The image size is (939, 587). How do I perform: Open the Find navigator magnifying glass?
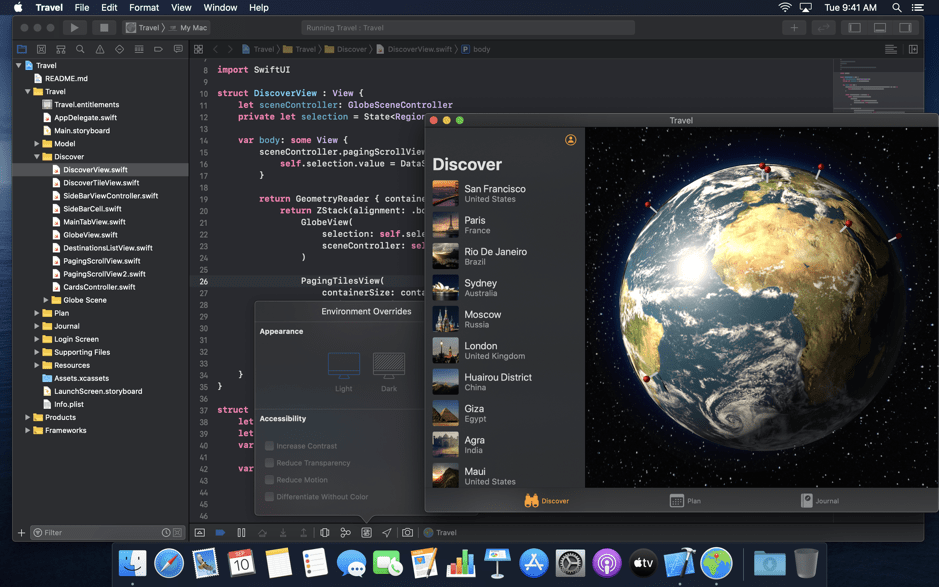[x=80, y=48]
